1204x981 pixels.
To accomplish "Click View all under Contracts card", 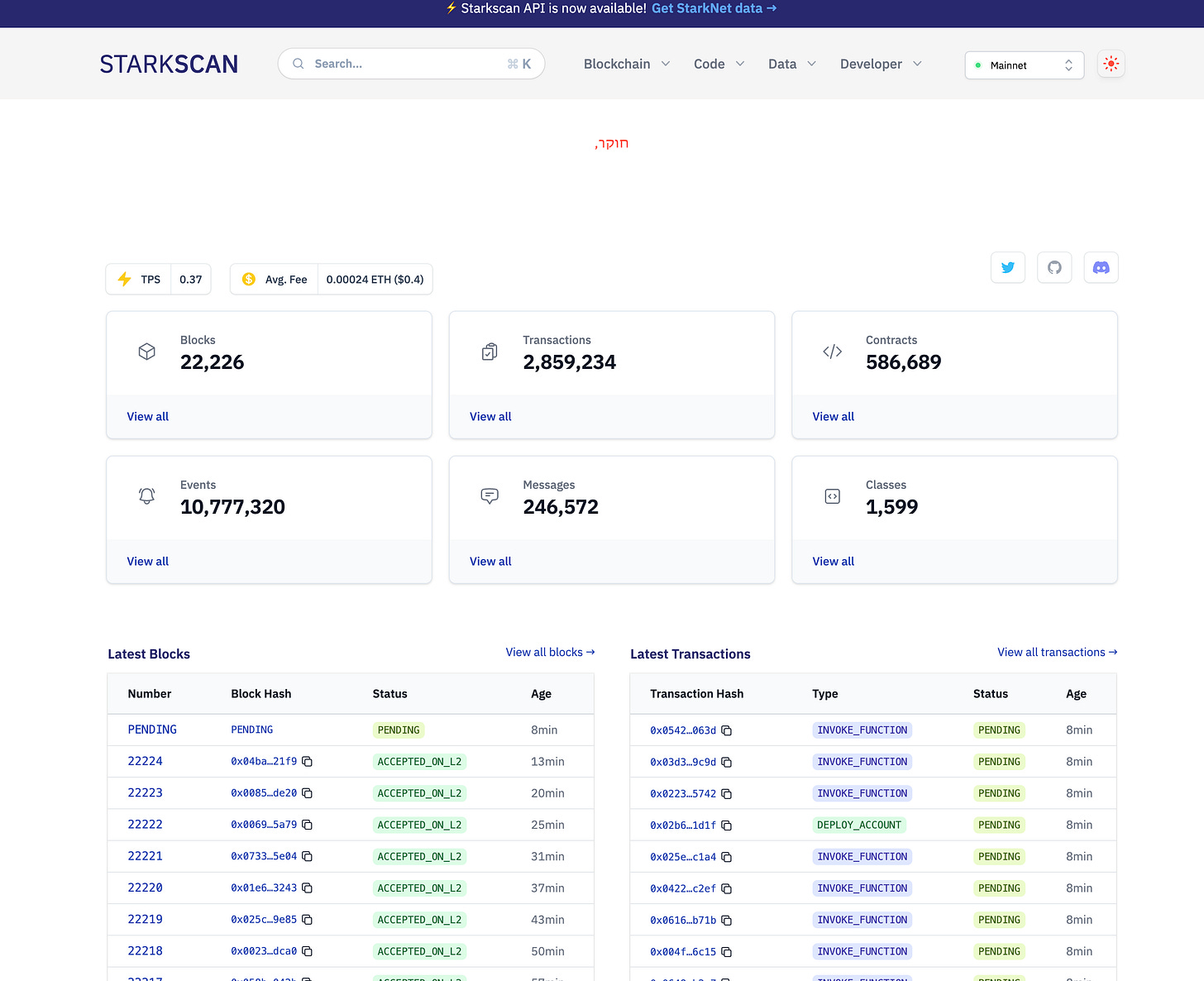I will (834, 416).
